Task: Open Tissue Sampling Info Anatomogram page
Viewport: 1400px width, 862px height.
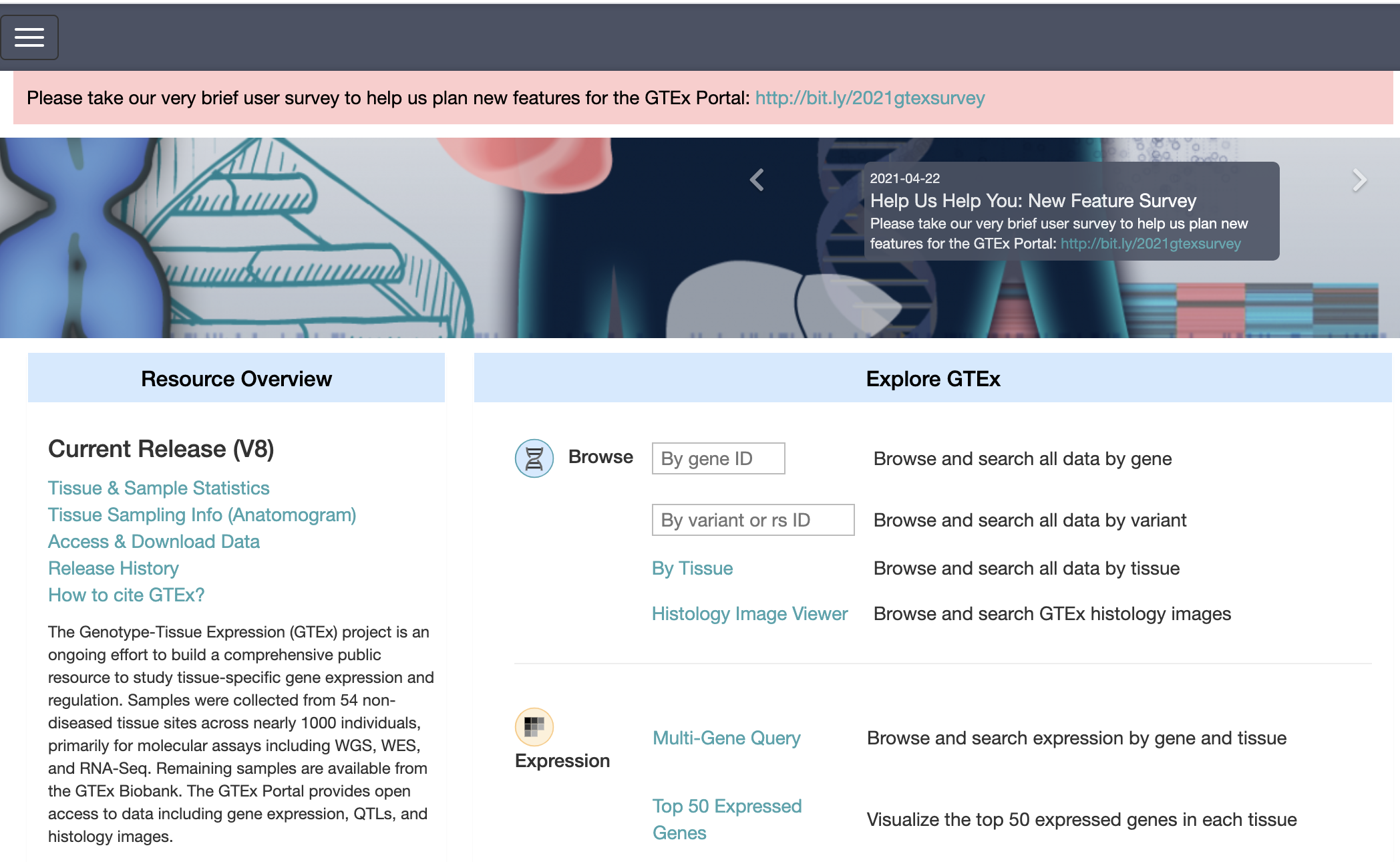Action: click(x=202, y=515)
